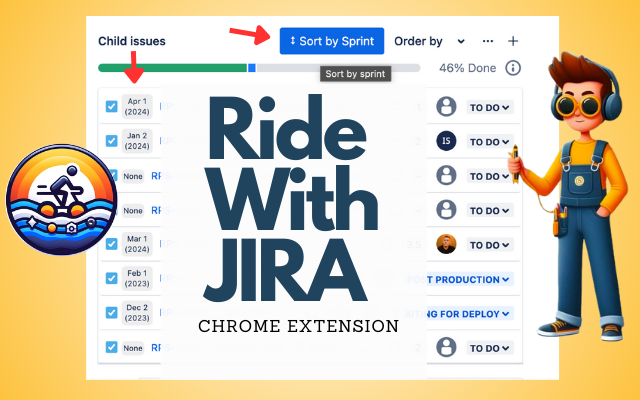Open the POST PRODUCTION status dropdown

(x=460, y=280)
